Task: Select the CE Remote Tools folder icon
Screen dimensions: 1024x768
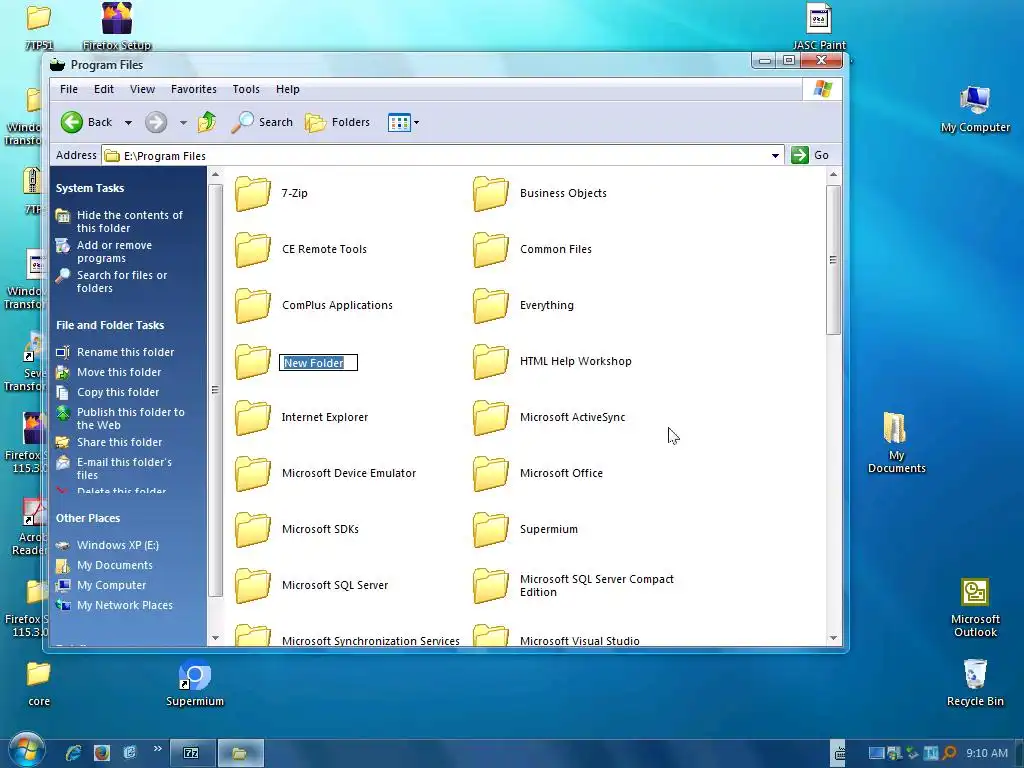Action: coord(253,249)
